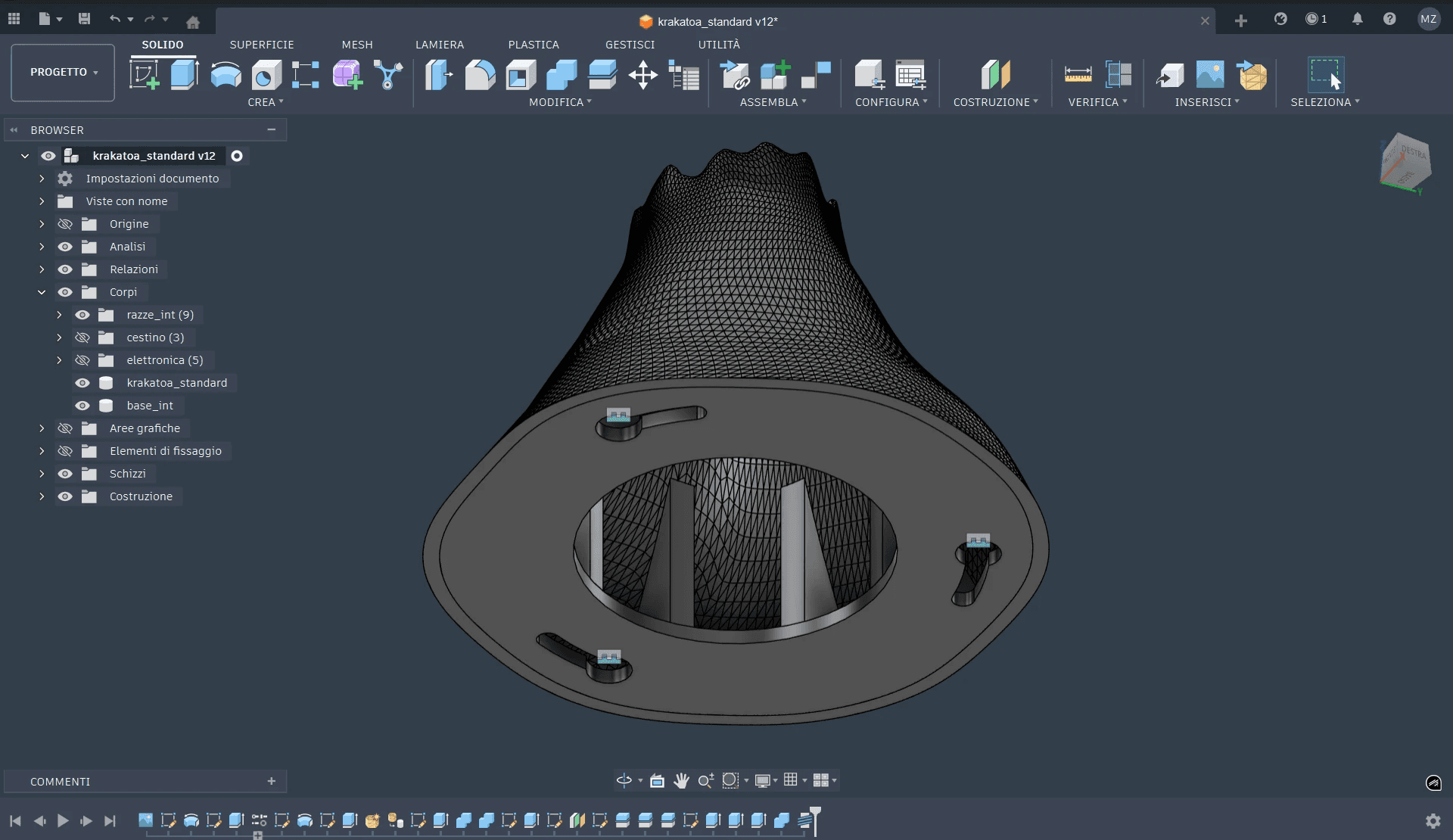The height and width of the screenshot is (840, 1453).
Task: Click the Insert Mesh icon
Action: (x=1252, y=75)
